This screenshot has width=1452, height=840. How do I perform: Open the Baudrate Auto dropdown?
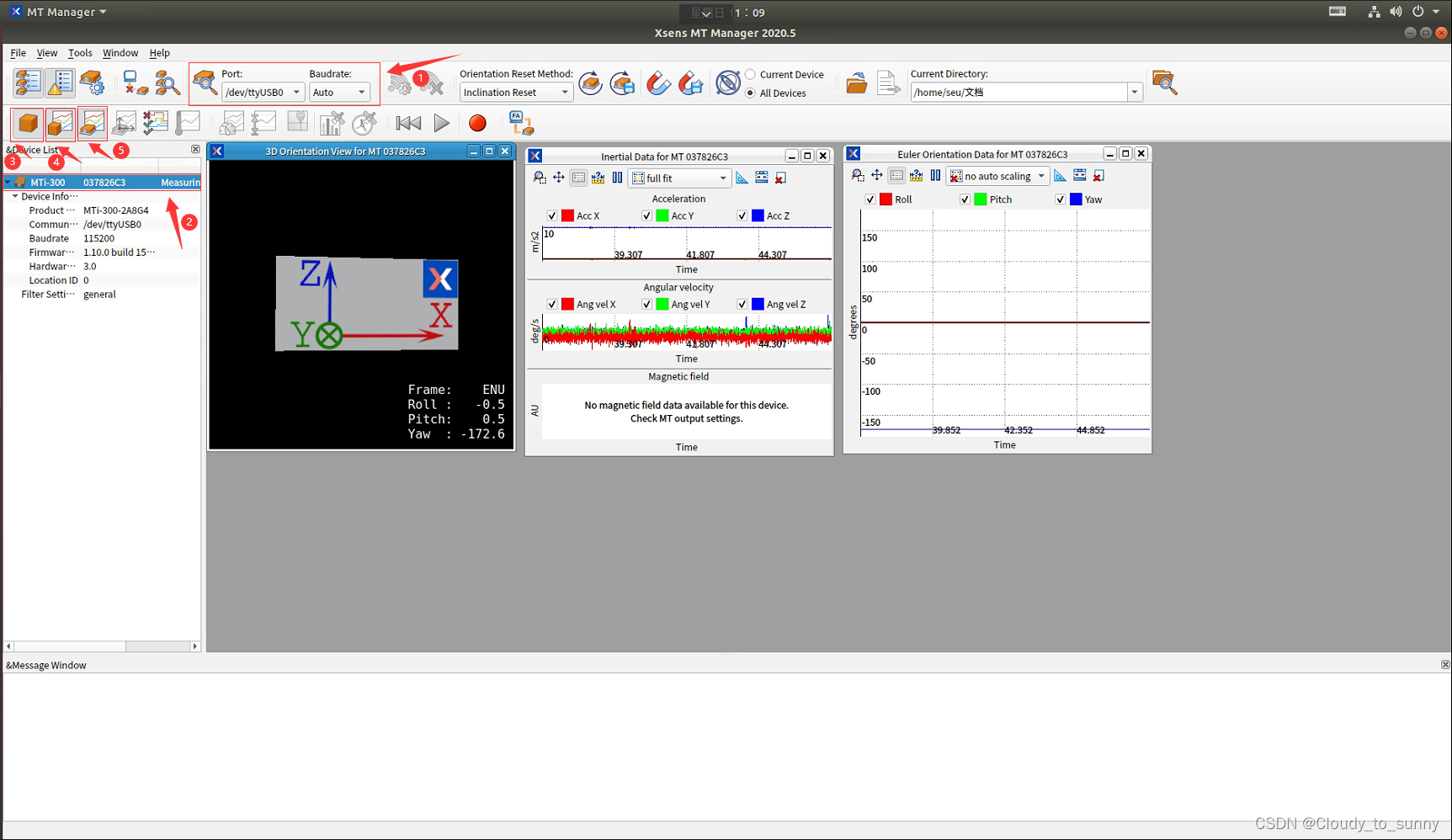click(339, 93)
